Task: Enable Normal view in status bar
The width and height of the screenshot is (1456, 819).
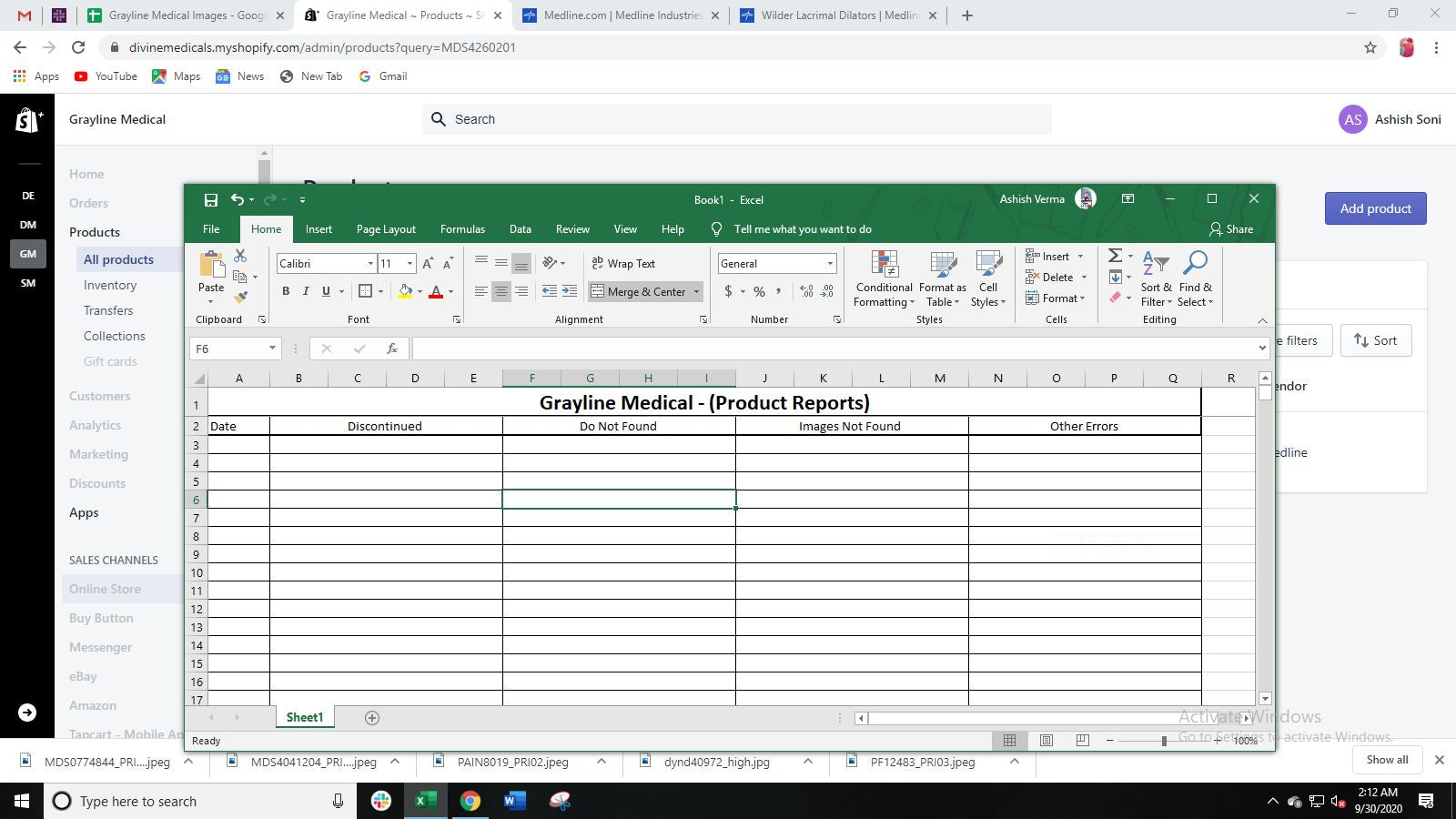Action: pyautogui.click(x=1010, y=741)
